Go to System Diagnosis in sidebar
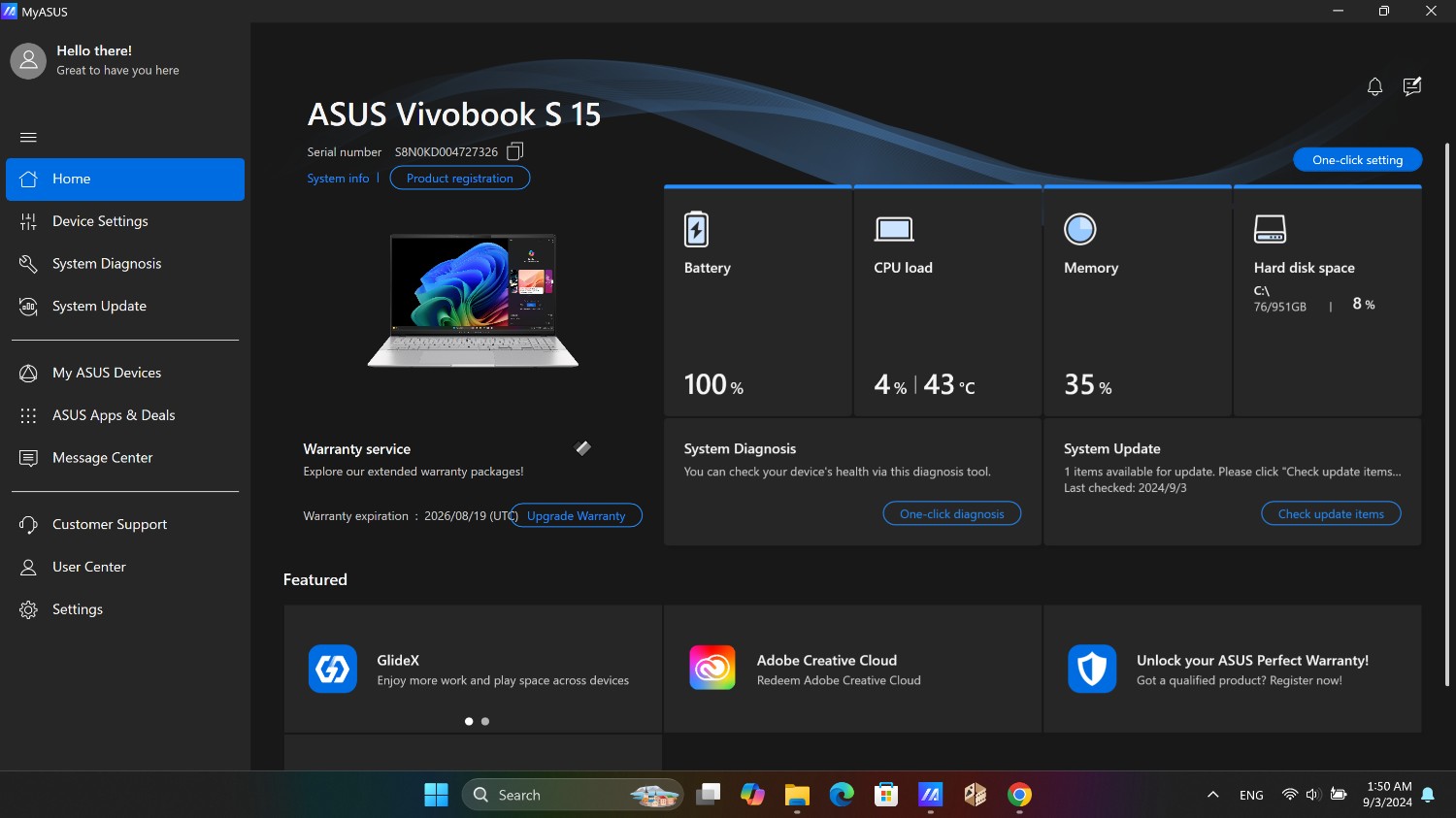This screenshot has height=818, width=1456. (125, 264)
